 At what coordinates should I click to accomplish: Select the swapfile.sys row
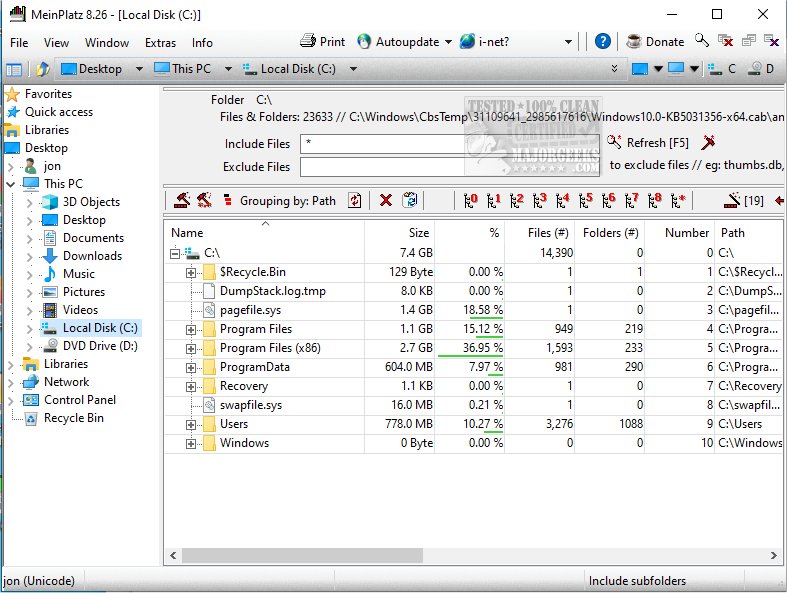click(473, 405)
